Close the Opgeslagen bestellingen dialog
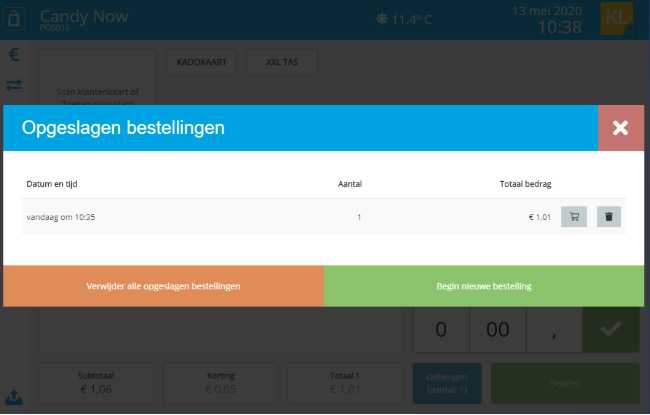Image resolution: width=650 pixels, height=415 pixels. tap(621, 128)
